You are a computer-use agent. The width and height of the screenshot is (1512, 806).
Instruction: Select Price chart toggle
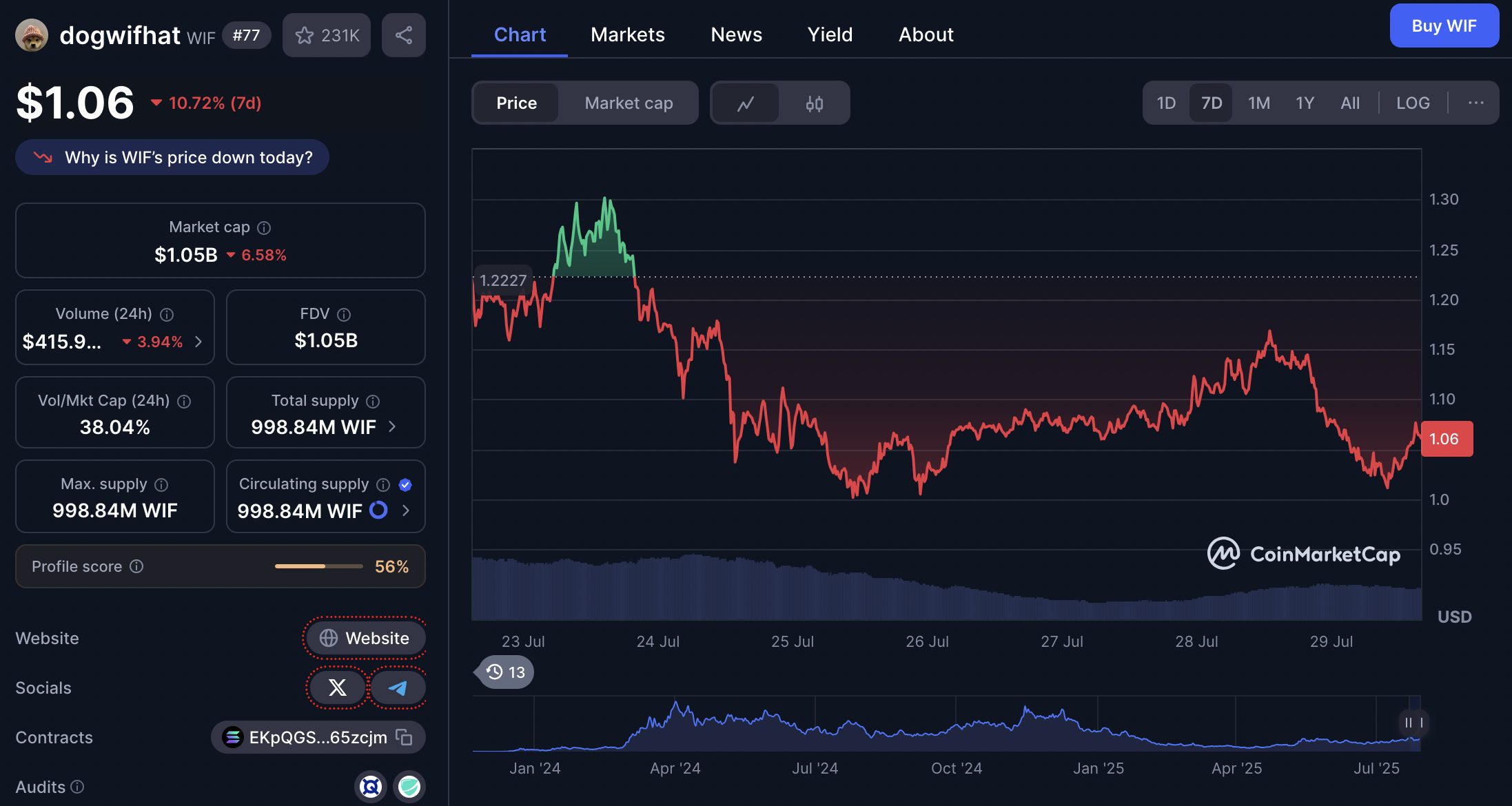516,103
